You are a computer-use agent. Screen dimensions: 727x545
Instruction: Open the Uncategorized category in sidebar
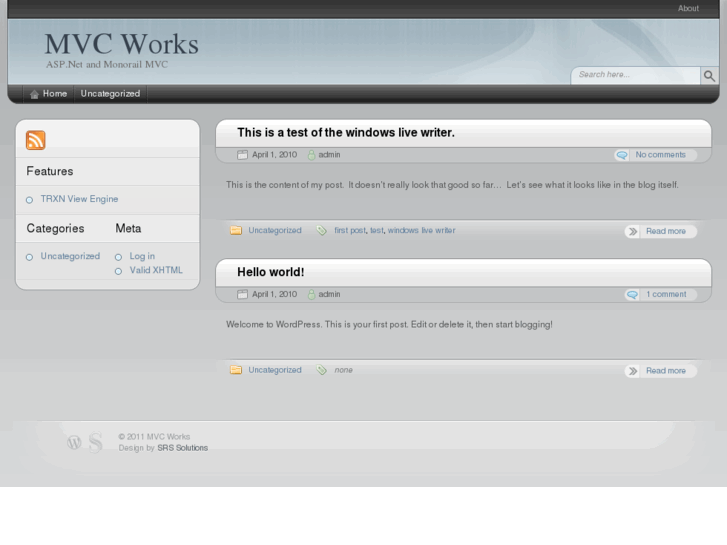point(70,256)
